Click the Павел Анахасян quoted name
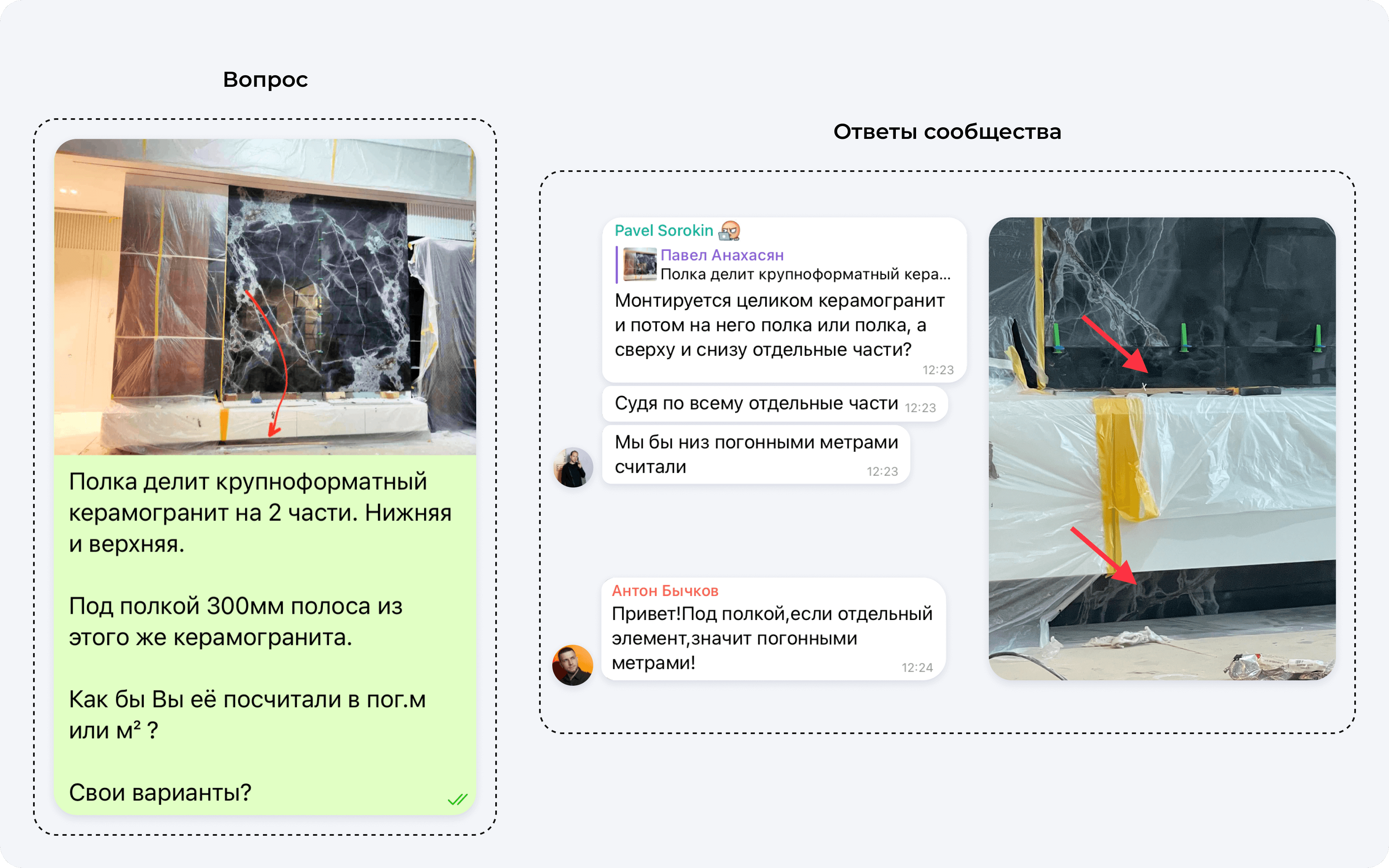 coord(721,255)
